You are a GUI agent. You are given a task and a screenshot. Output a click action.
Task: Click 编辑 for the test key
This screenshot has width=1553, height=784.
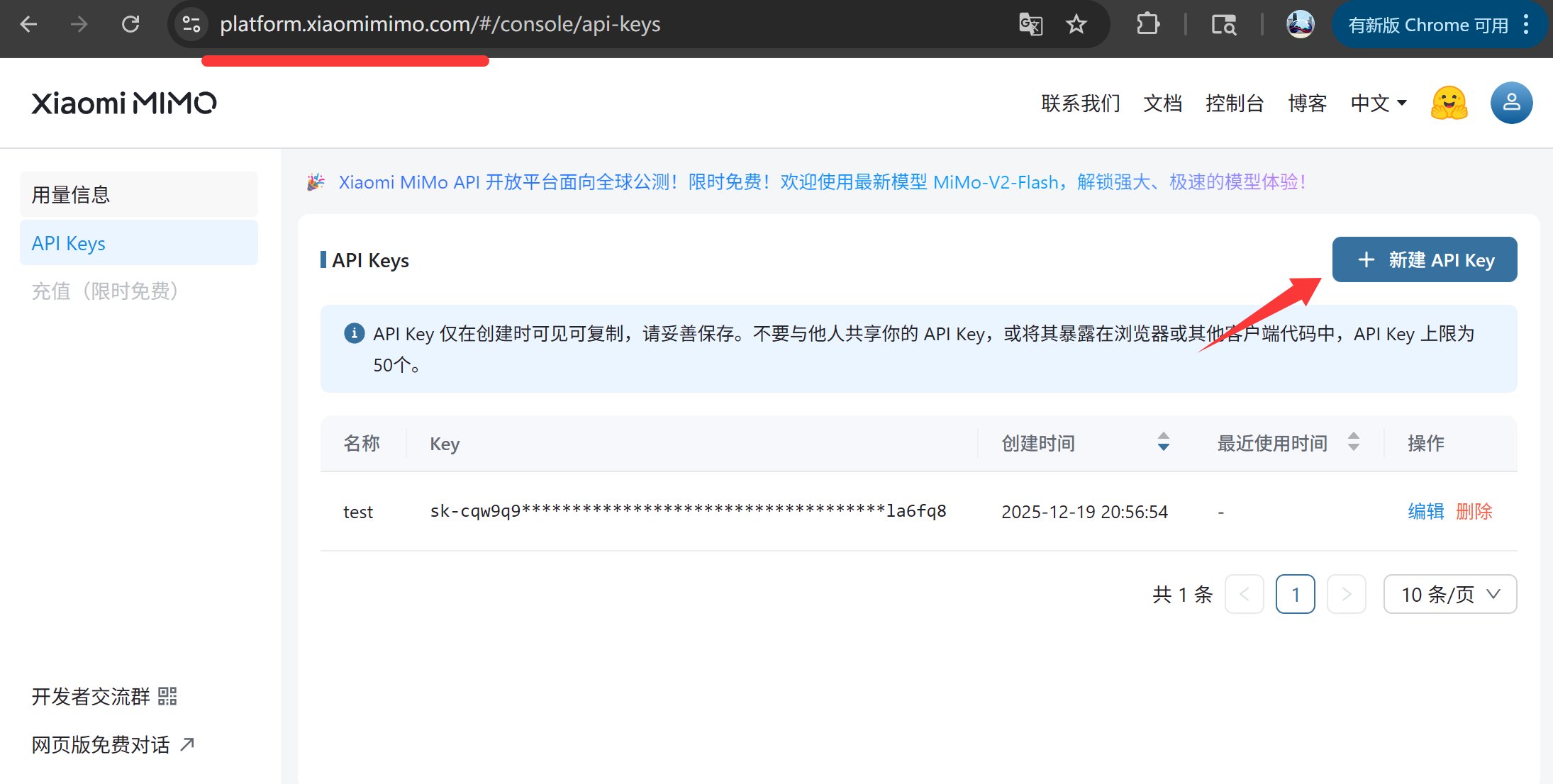click(x=1425, y=512)
